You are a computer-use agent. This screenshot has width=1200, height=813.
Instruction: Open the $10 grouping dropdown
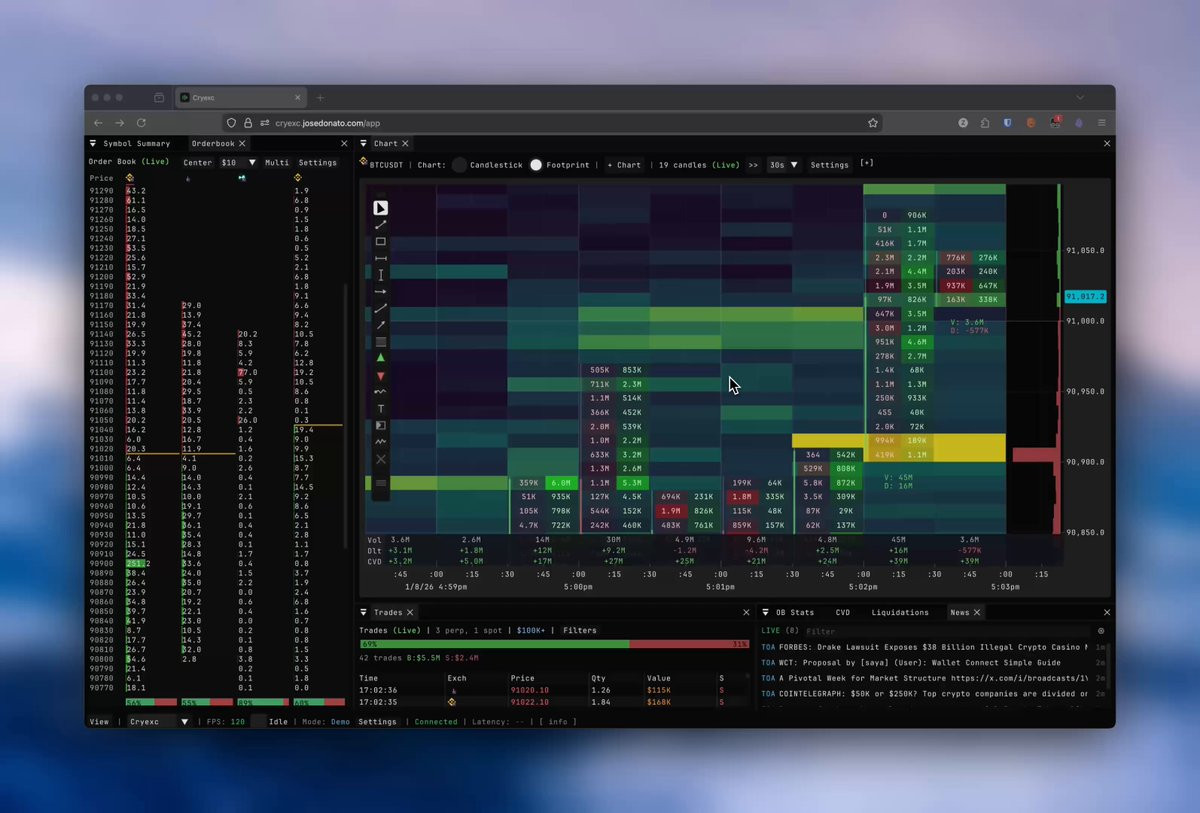pos(239,162)
